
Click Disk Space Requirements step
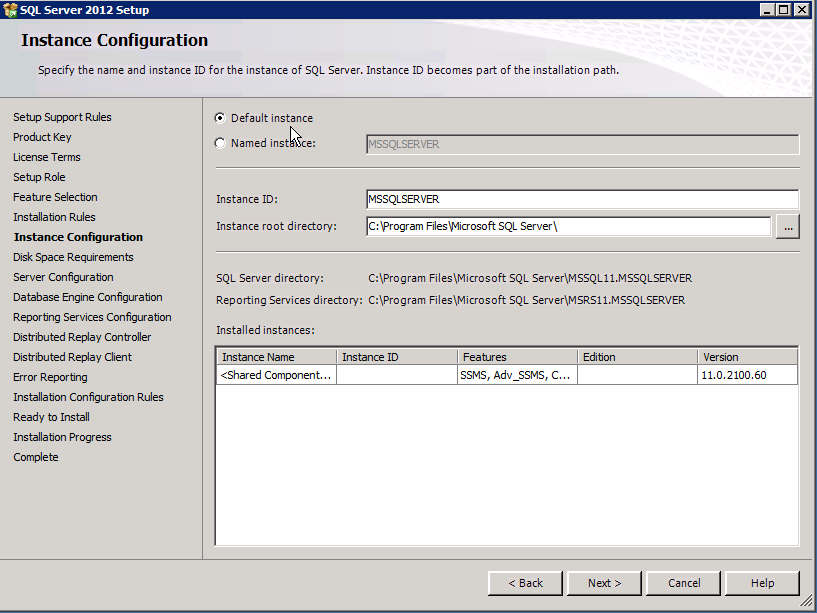pos(73,257)
